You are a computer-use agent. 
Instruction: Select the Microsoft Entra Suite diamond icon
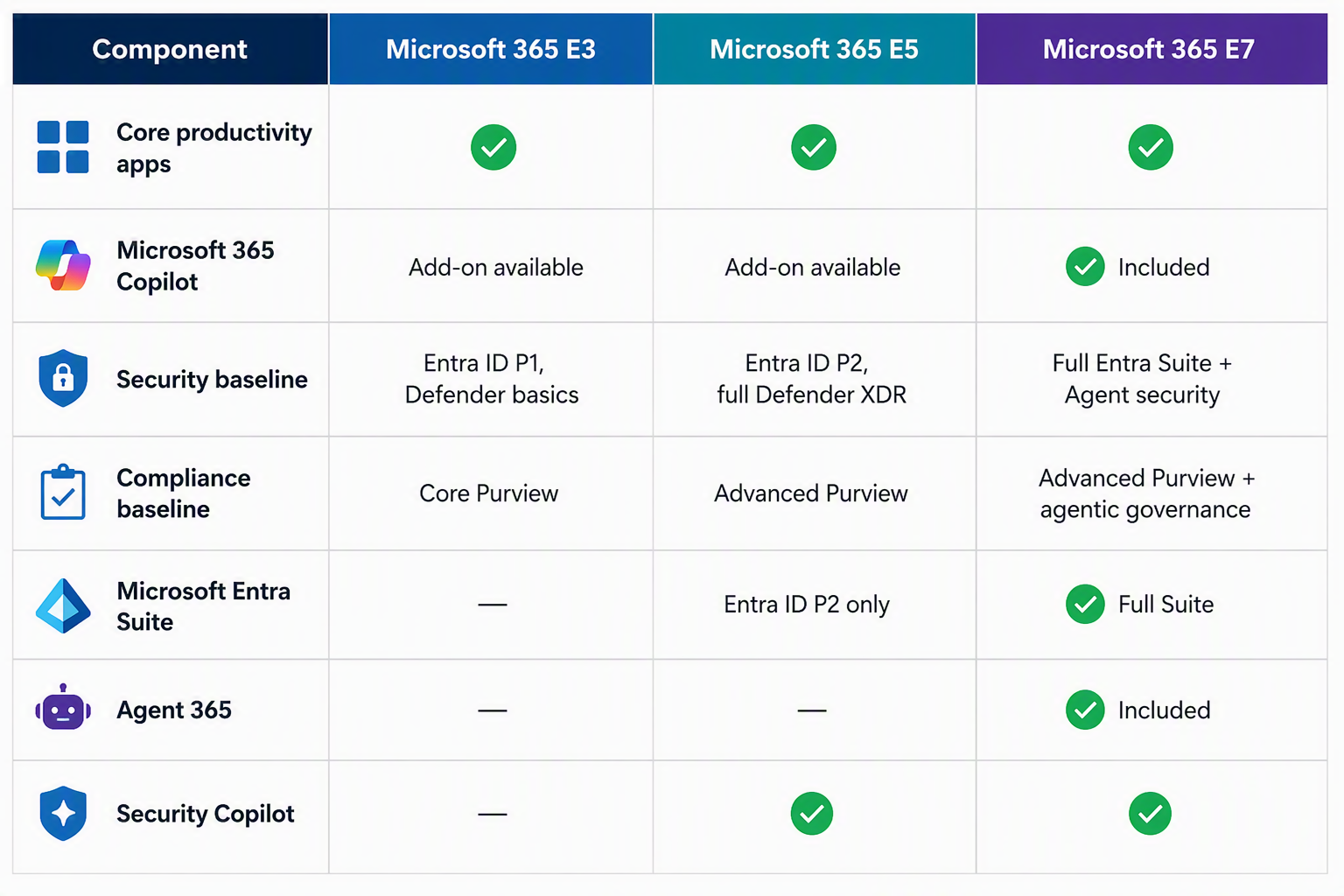click(x=63, y=605)
